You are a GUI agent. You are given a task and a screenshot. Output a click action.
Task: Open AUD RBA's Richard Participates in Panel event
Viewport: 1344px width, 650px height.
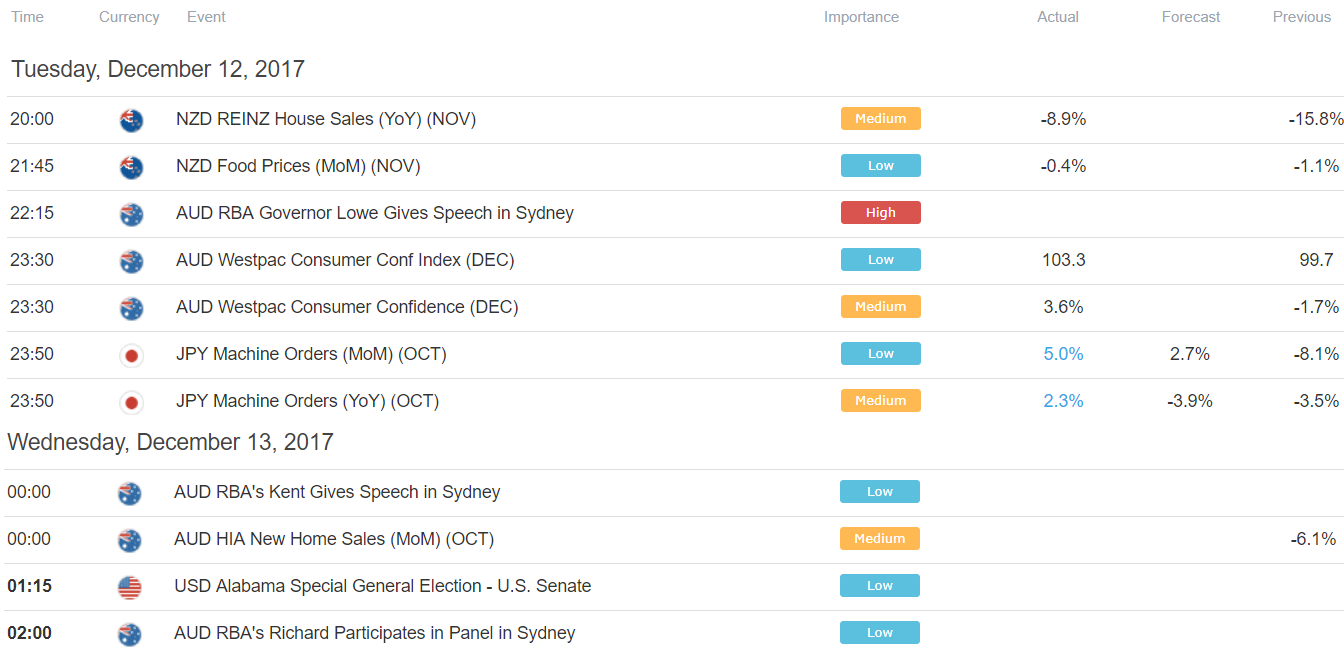pyautogui.click(x=375, y=633)
